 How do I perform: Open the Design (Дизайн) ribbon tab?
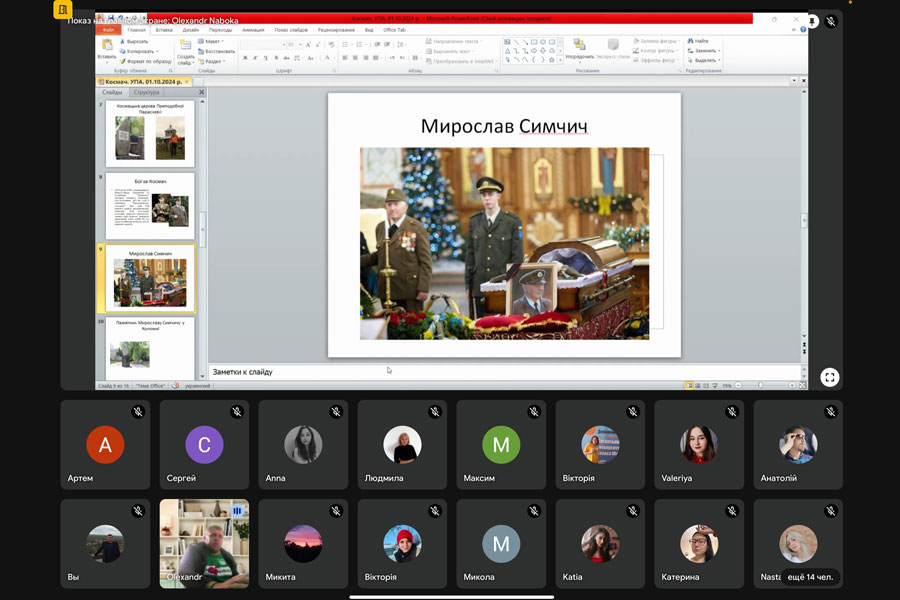pyautogui.click(x=191, y=30)
